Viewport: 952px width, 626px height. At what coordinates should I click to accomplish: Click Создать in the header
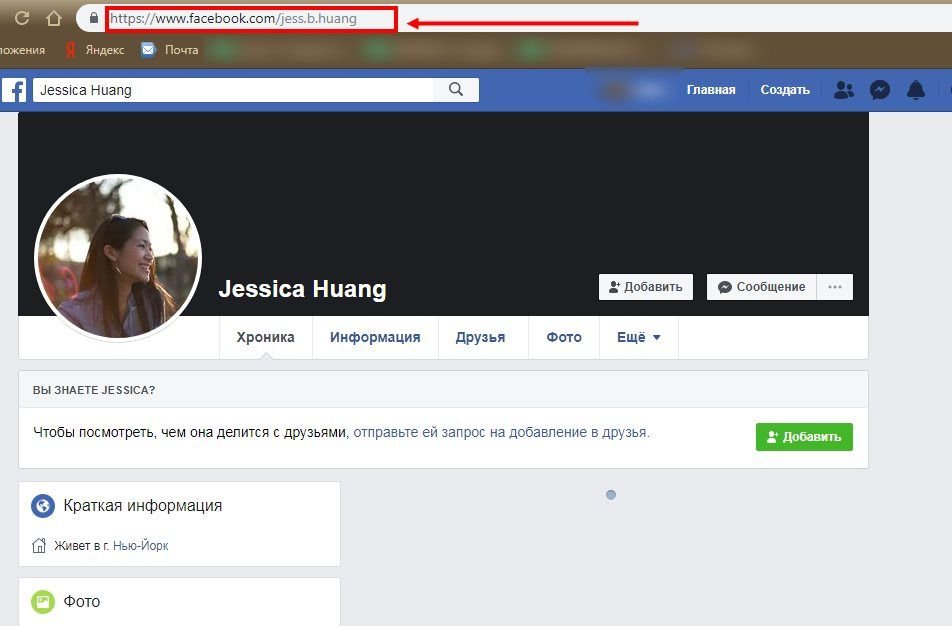tap(785, 90)
